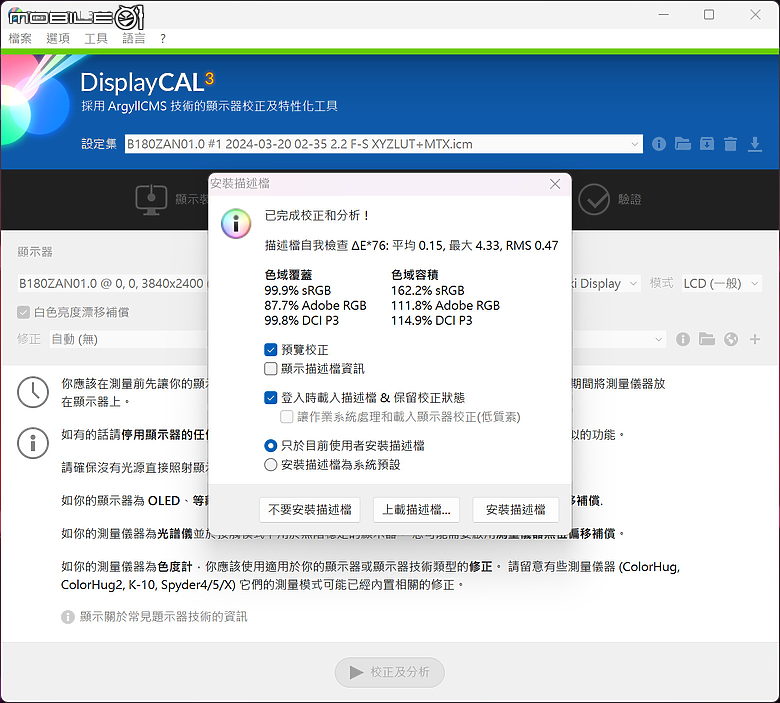Enable 顯示描述檔資訊 checkbox
780x703 pixels.
[x=271, y=369]
